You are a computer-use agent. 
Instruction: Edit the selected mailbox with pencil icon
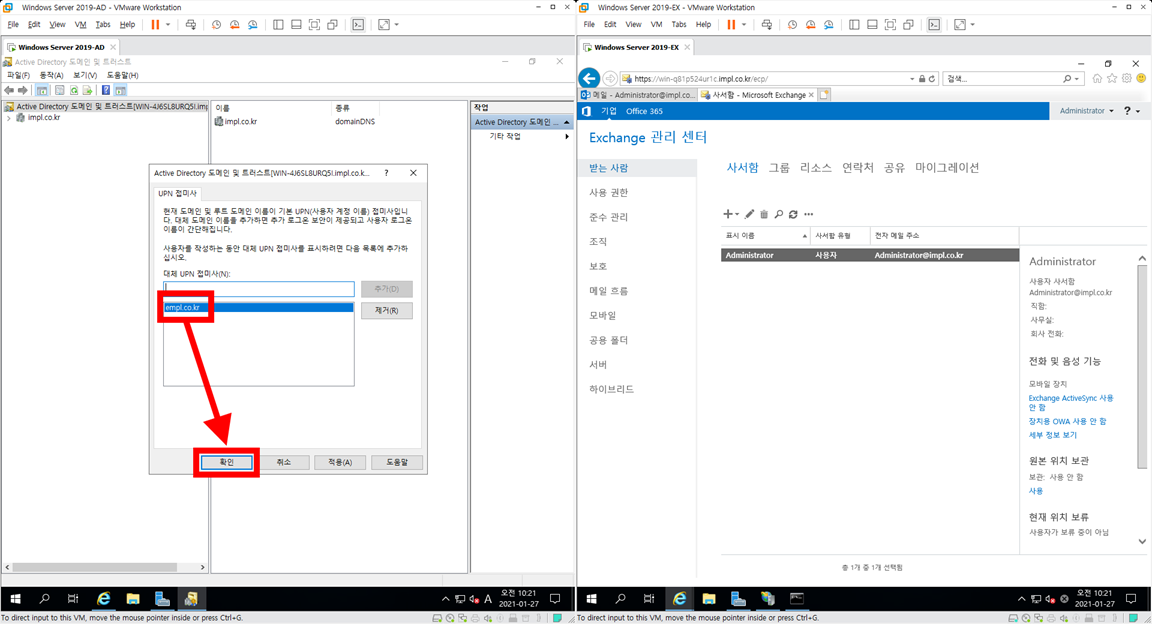click(x=749, y=214)
